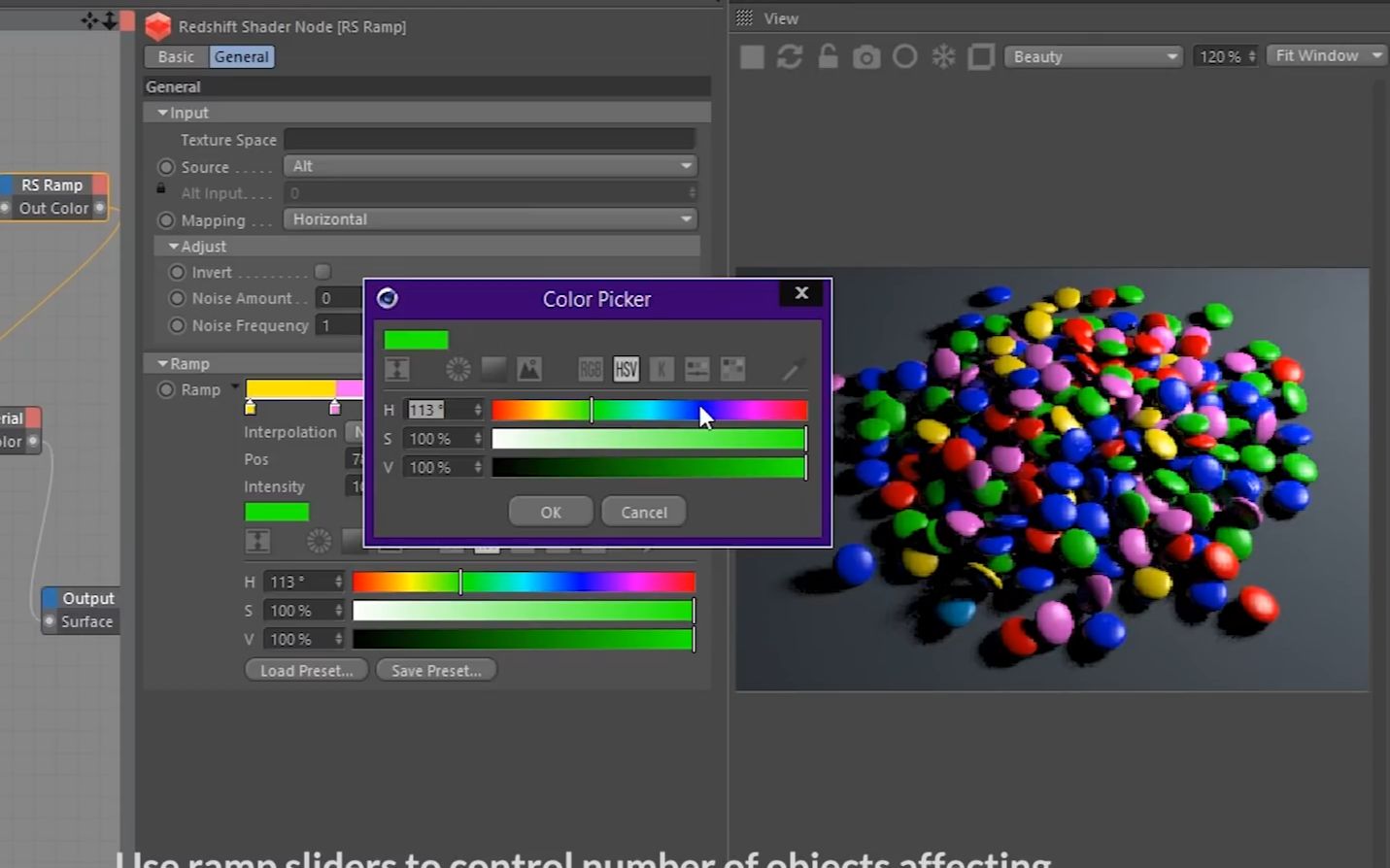Switch to the Basic tab
The height and width of the screenshot is (868, 1390).
(x=175, y=56)
